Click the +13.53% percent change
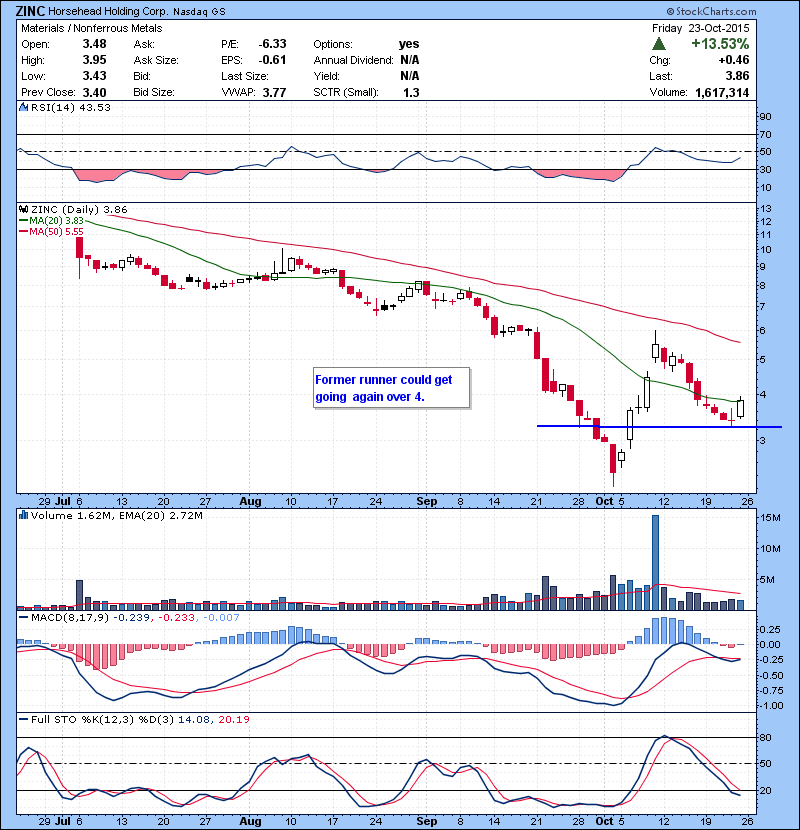The width and height of the screenshot is (800, 830). tap(721, 43)
